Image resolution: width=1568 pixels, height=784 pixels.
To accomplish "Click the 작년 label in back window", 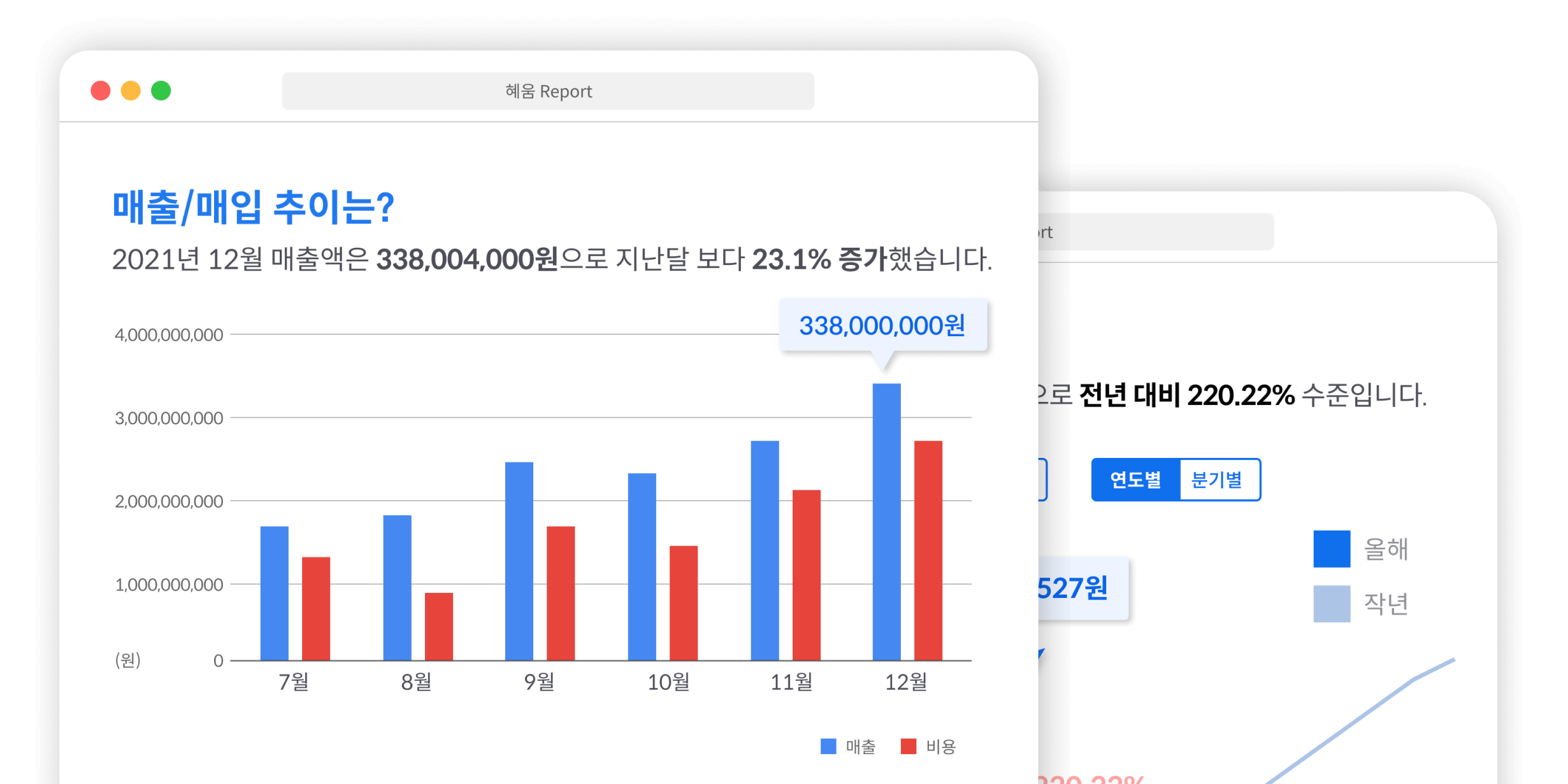I will point(1386,604).
